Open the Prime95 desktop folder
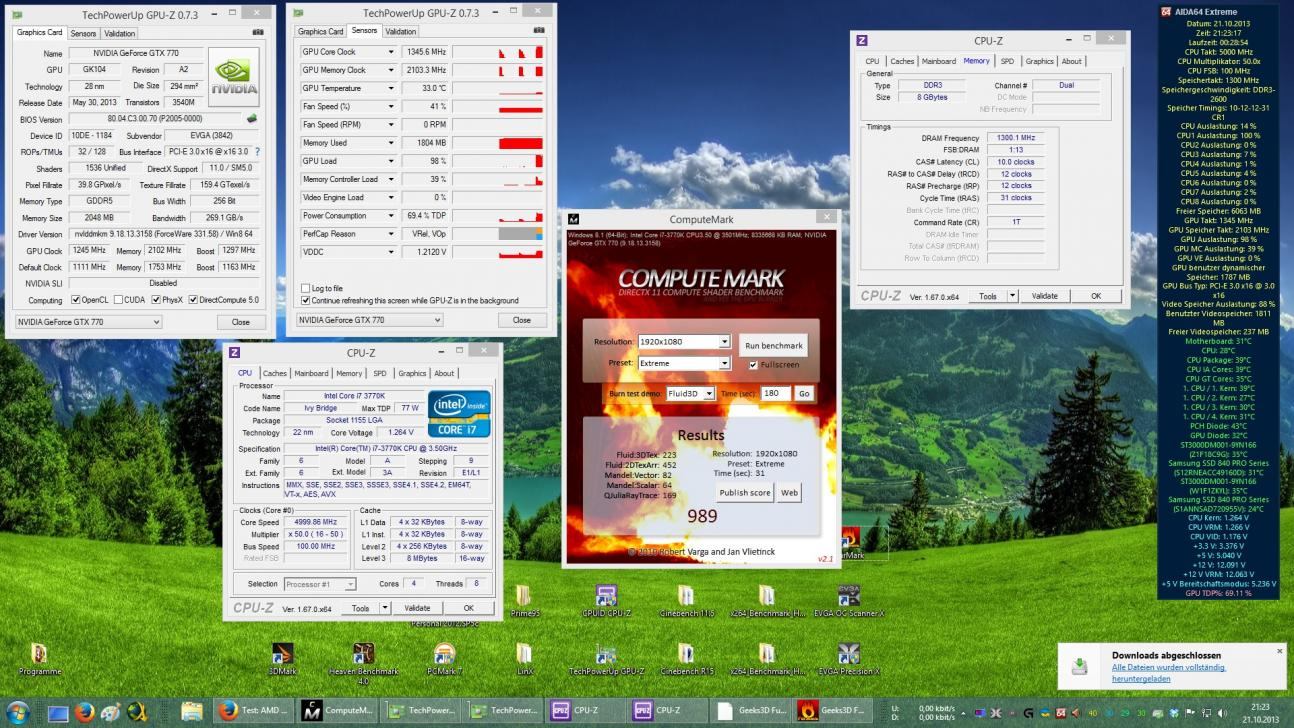 coord(525,601)
